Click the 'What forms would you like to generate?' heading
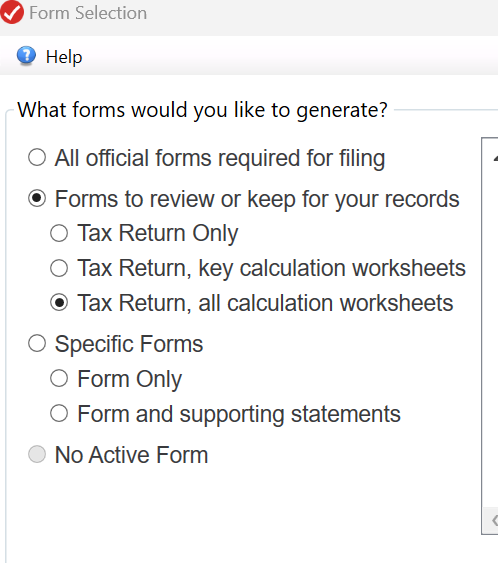 click(203, 110)
